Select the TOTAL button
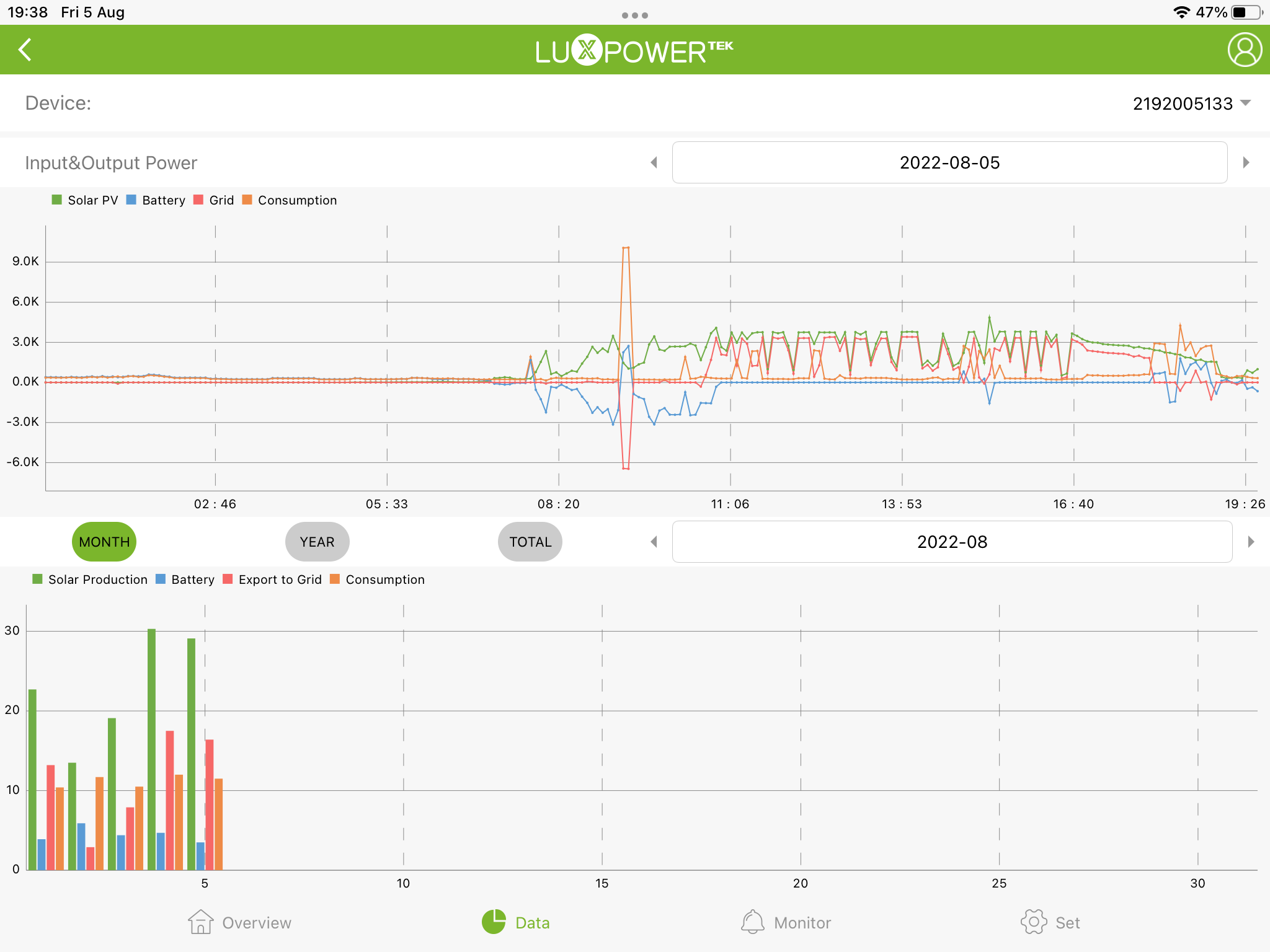This screenshot has width=1270, height=952. click(530, 542)
